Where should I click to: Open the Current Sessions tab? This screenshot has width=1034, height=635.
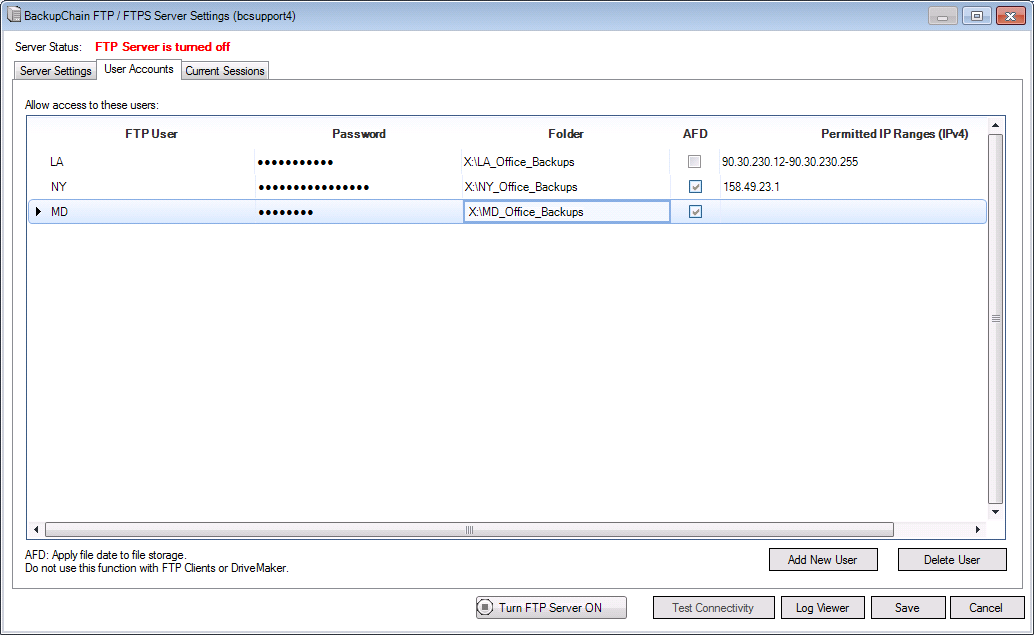(x=225, y=71)
